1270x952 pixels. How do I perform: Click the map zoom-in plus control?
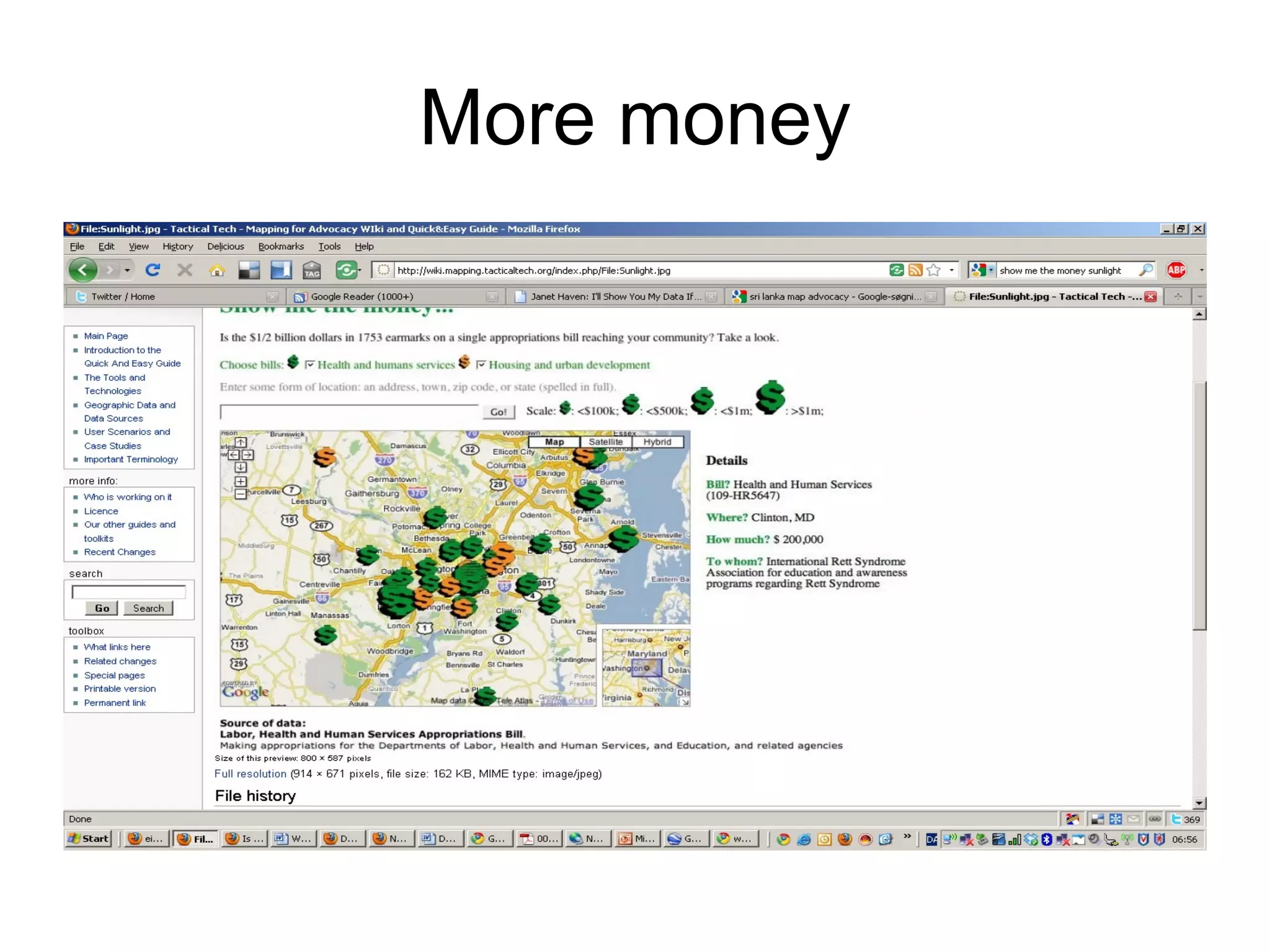[241, 482]
